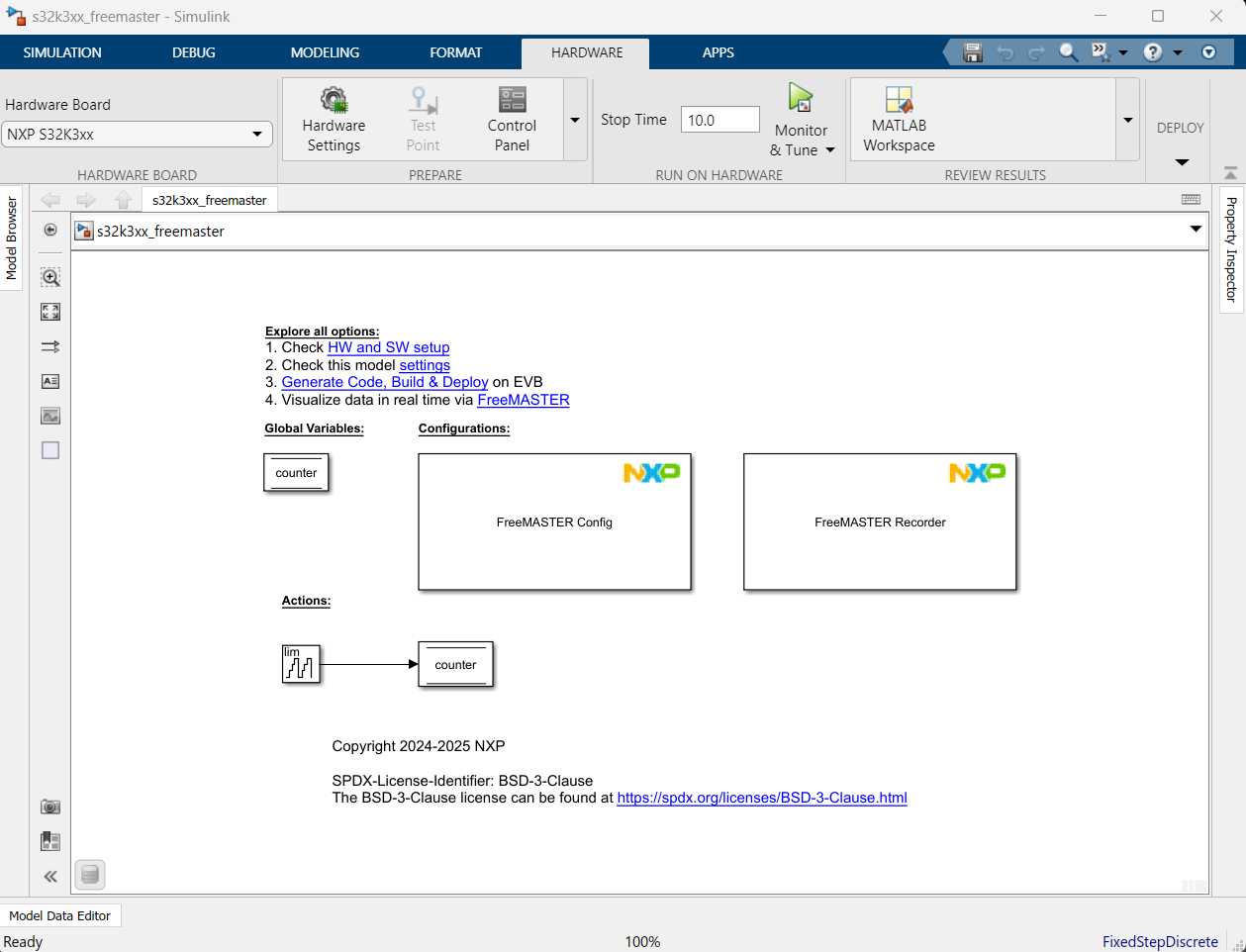This screenshot has width=1246, height=952.
Task: Collapse the toolstrip ribbon
Action: coord(1230,173)
